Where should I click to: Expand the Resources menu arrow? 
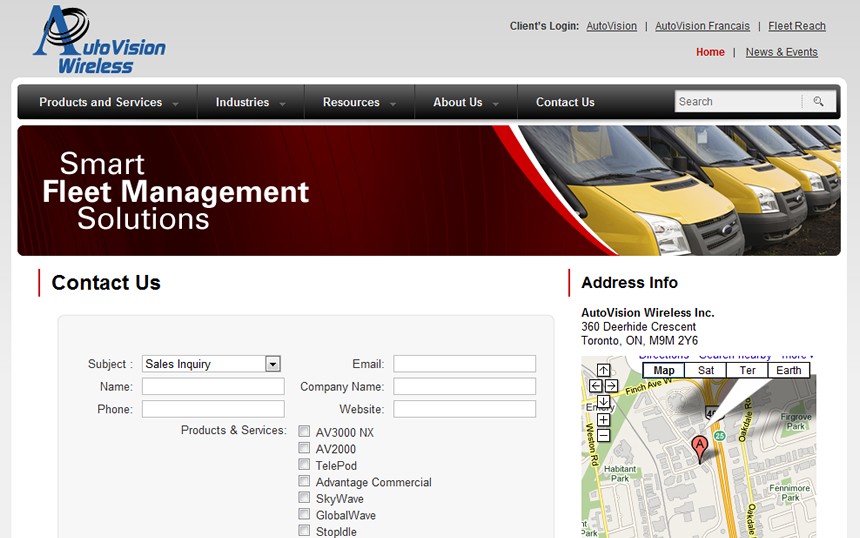pos(393,104)
